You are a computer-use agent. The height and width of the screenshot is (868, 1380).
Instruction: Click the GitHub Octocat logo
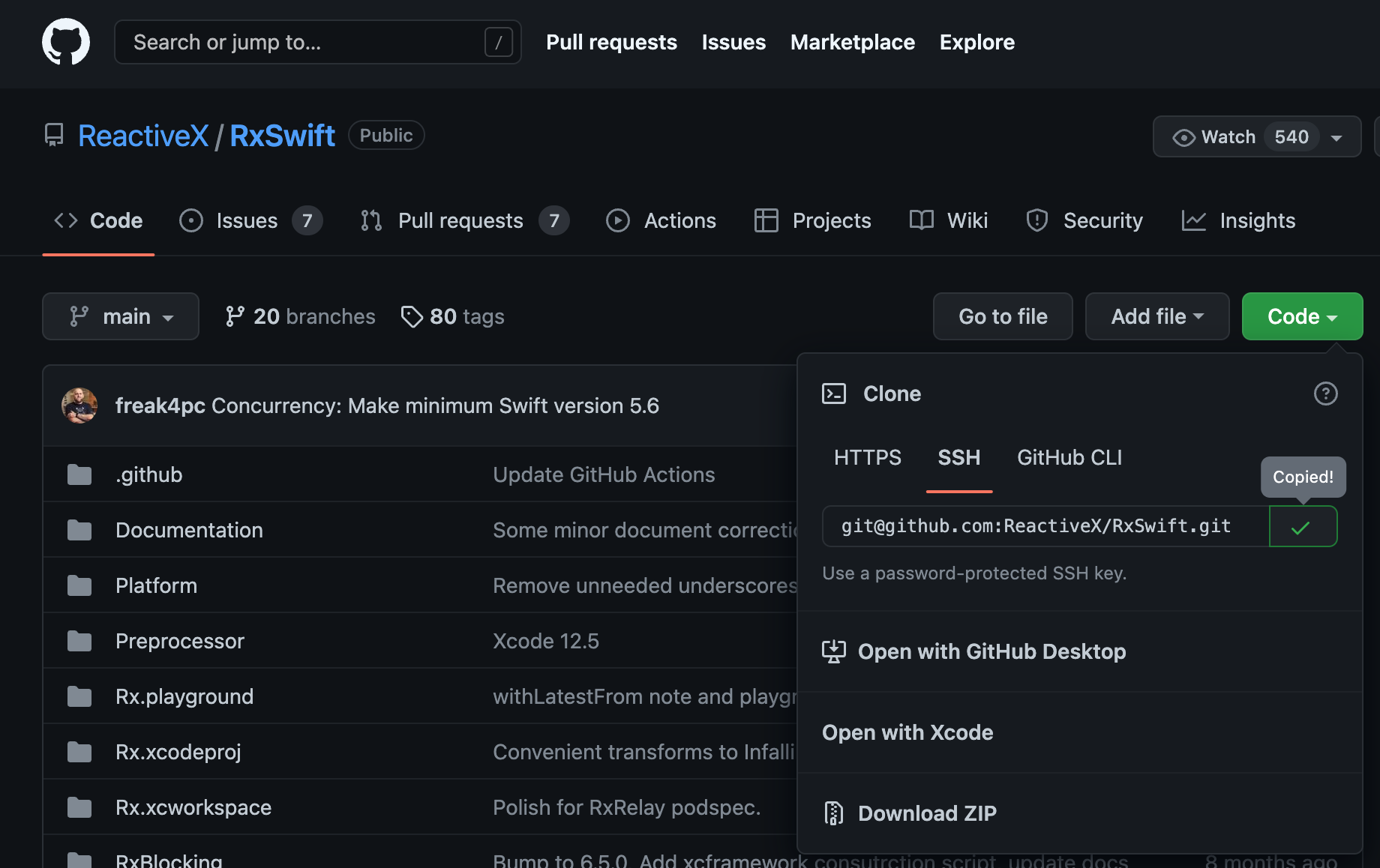[66, 42]
